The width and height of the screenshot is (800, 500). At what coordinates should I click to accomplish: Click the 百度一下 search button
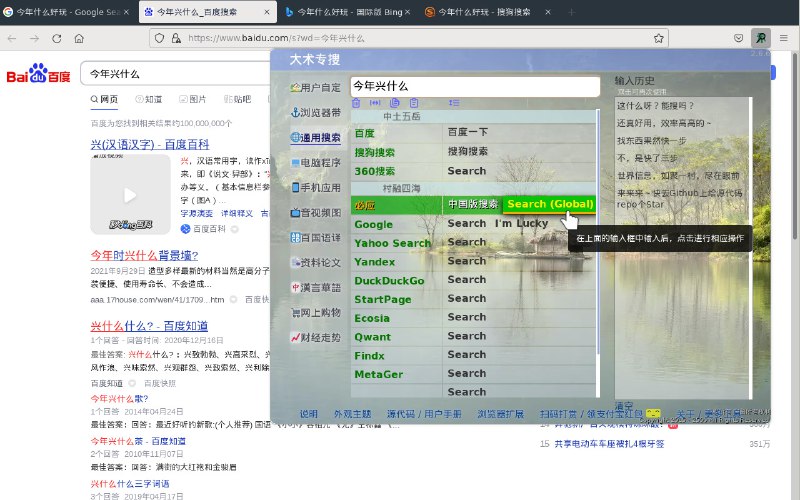tap(467, 133)
